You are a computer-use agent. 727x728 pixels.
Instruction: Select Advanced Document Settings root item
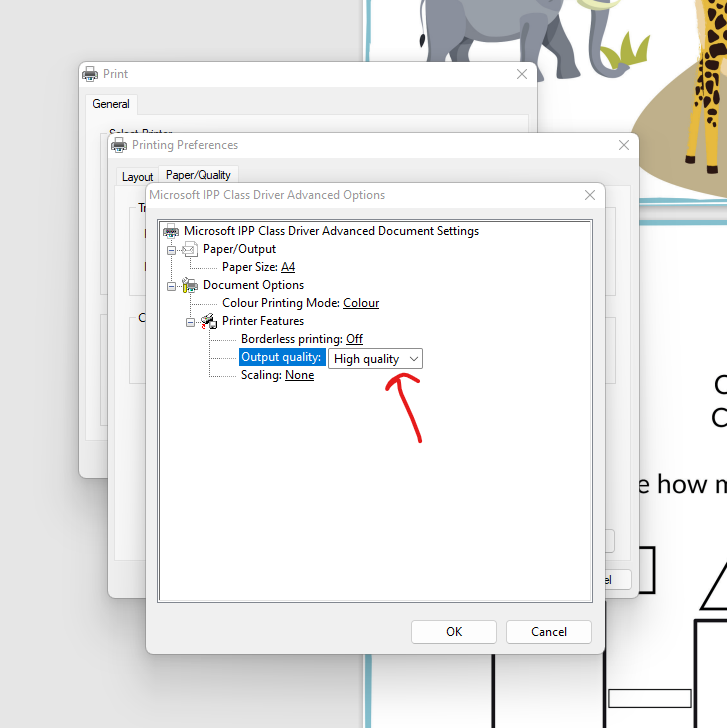331,231
